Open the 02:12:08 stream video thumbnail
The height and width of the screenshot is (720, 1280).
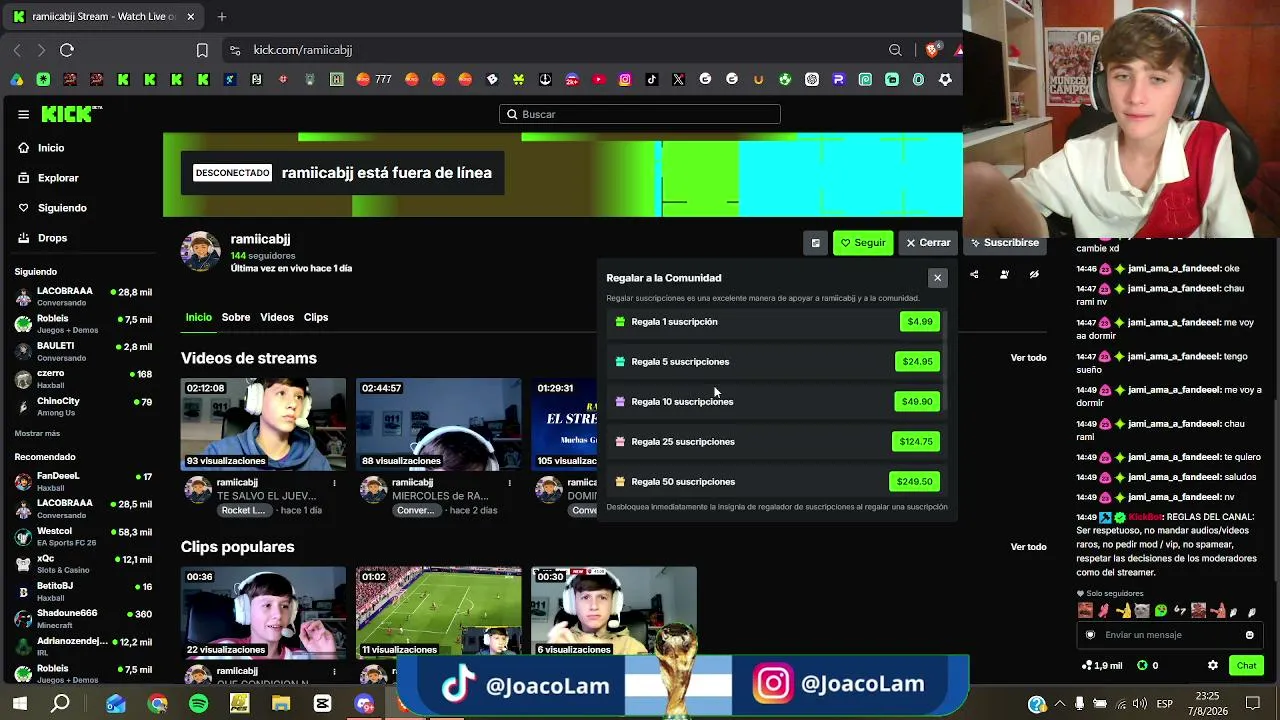pos(263,424)
